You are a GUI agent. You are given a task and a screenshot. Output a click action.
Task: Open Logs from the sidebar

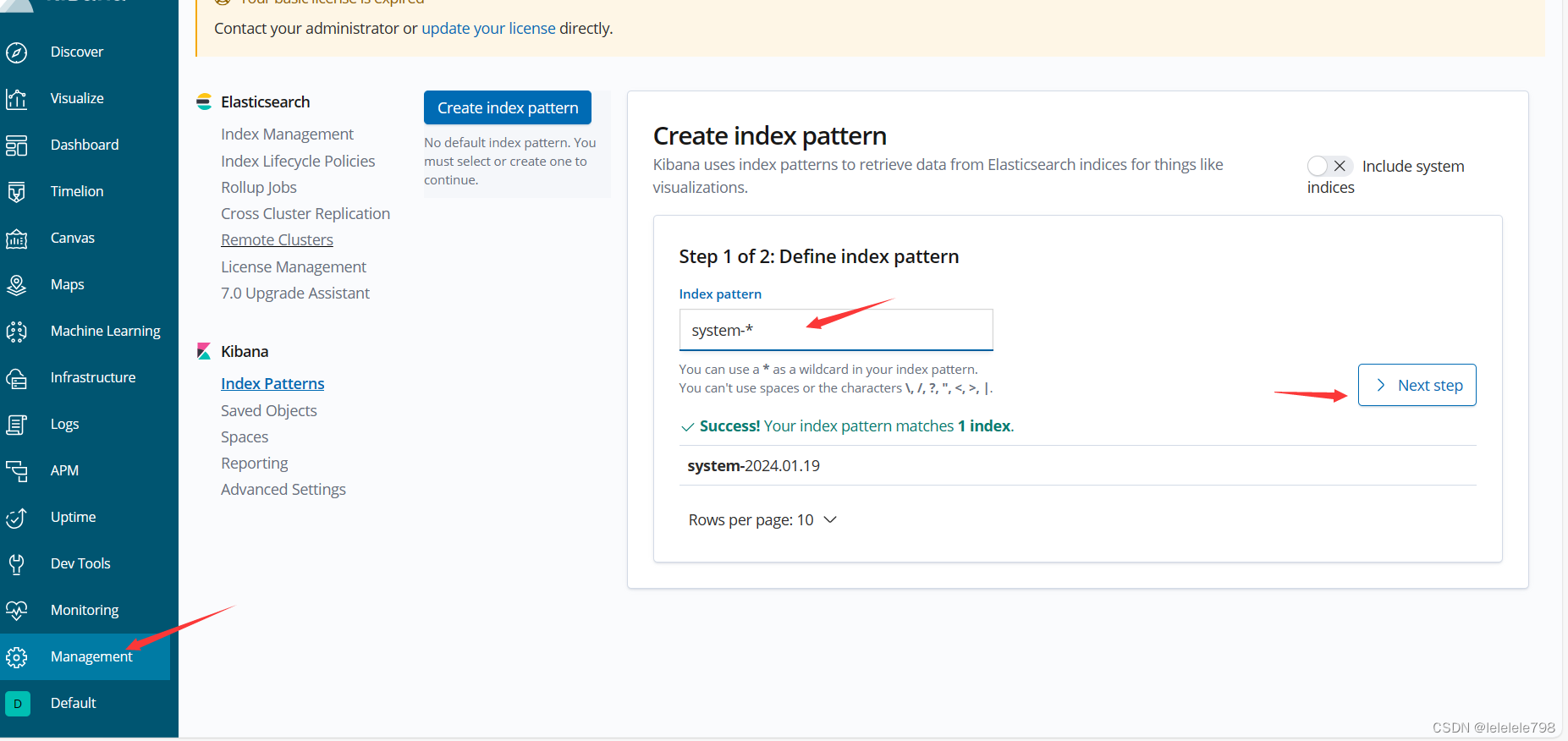pos(64,424)
